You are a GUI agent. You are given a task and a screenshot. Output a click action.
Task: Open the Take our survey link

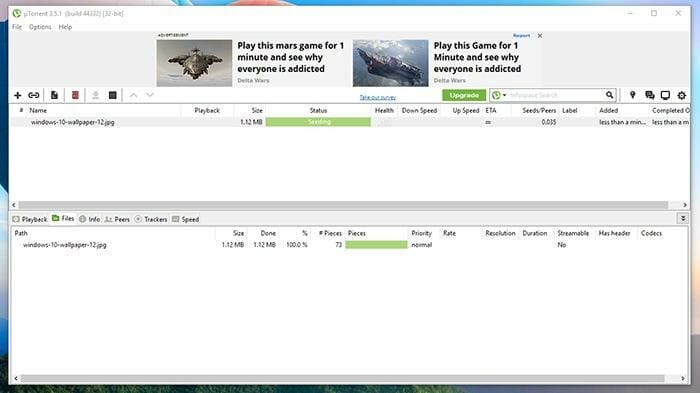tap(378, 97)
